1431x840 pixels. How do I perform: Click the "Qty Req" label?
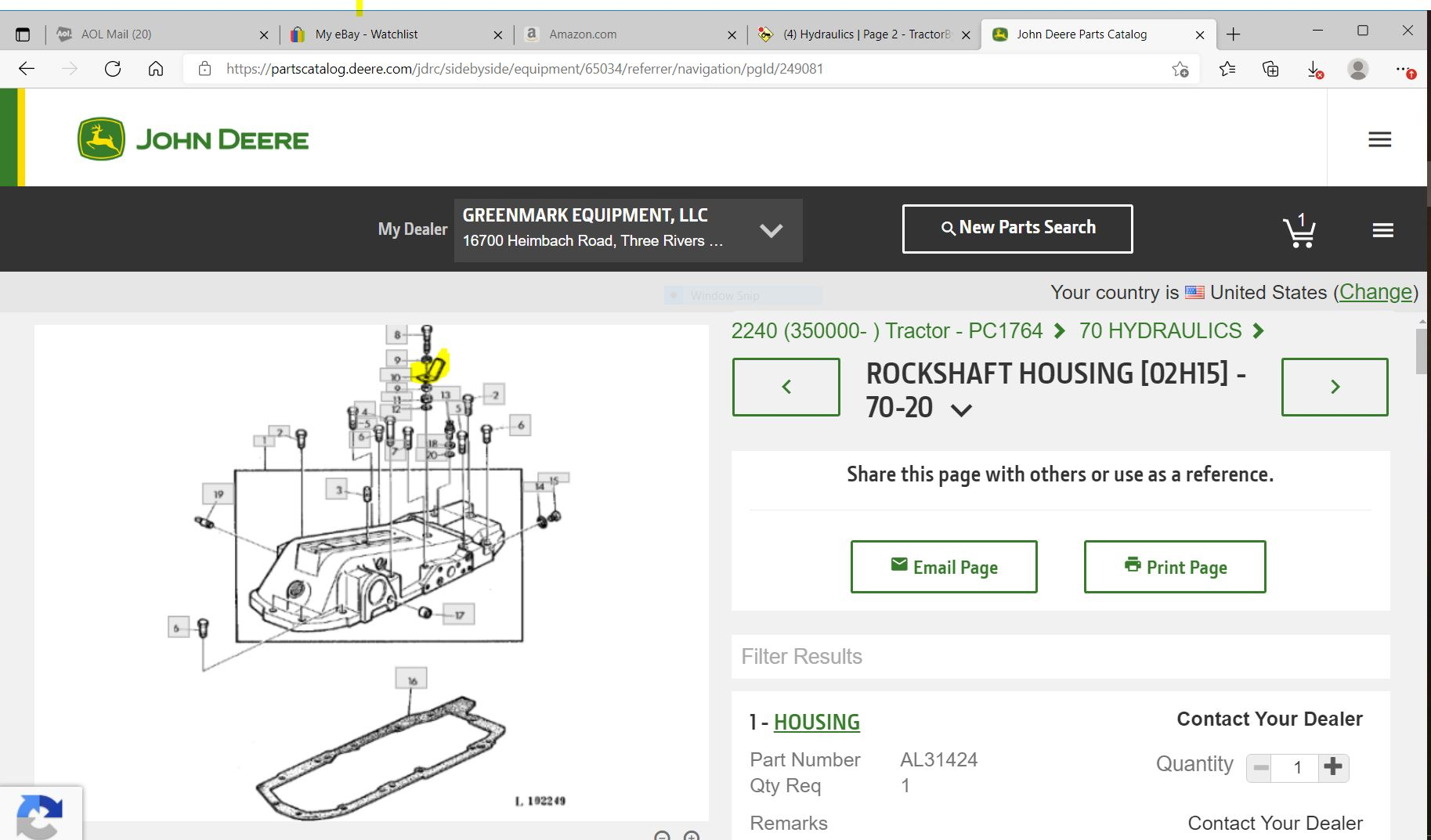pos(786,786)
